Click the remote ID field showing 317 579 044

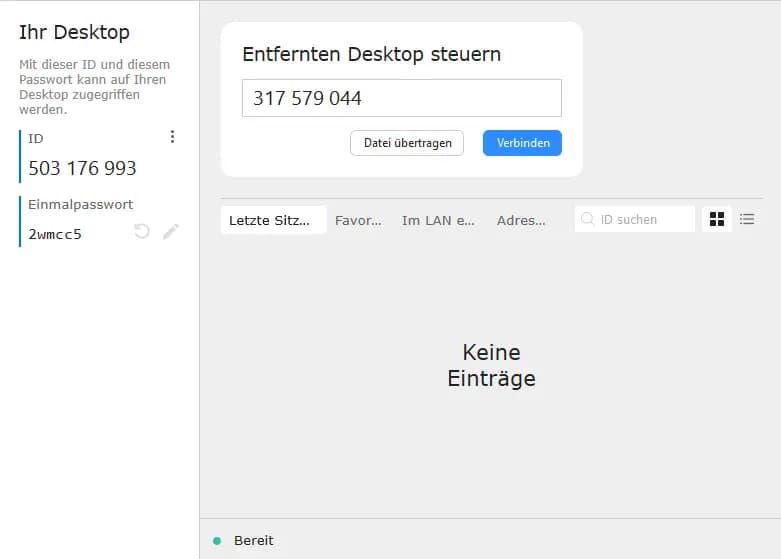(401, 98)
